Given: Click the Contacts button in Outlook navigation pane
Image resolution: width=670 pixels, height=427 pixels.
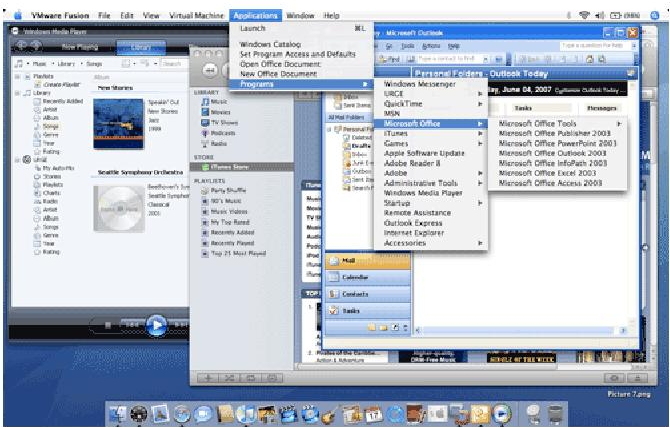Looking at the screenshot, I should (x=368, y=294).
